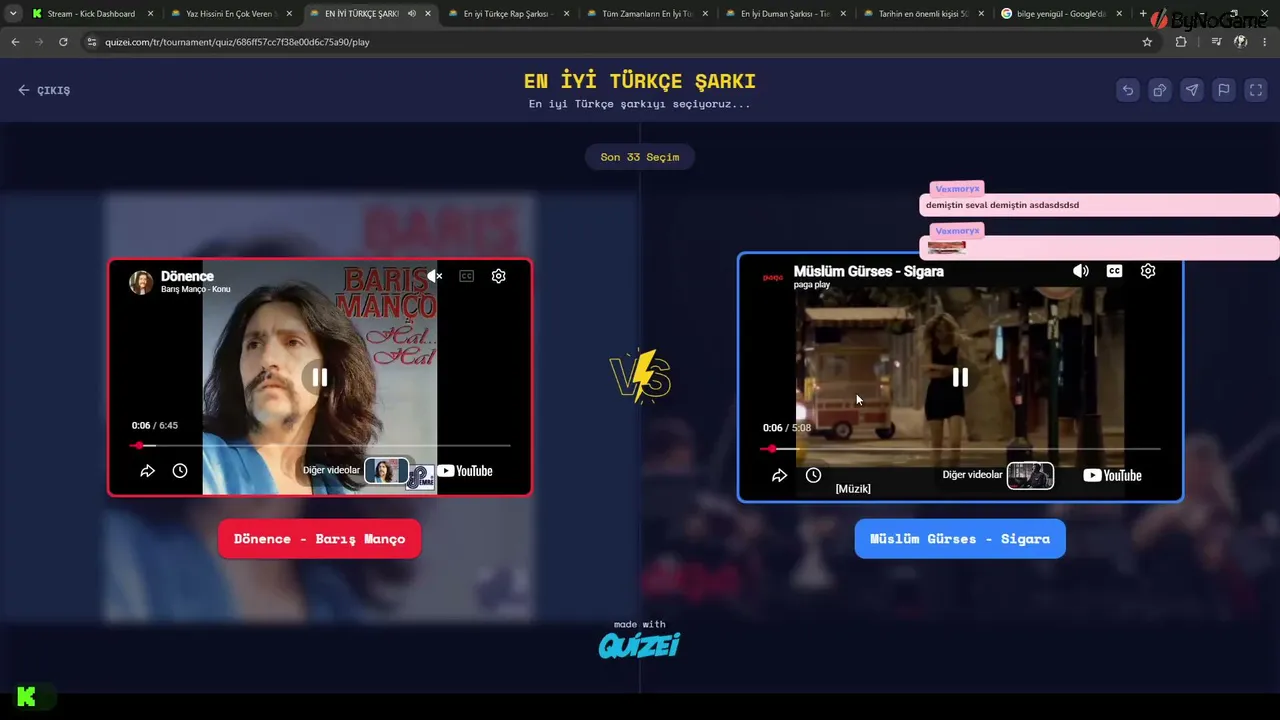Exit the quiz via ÇIKIŞ

(44, 90)
